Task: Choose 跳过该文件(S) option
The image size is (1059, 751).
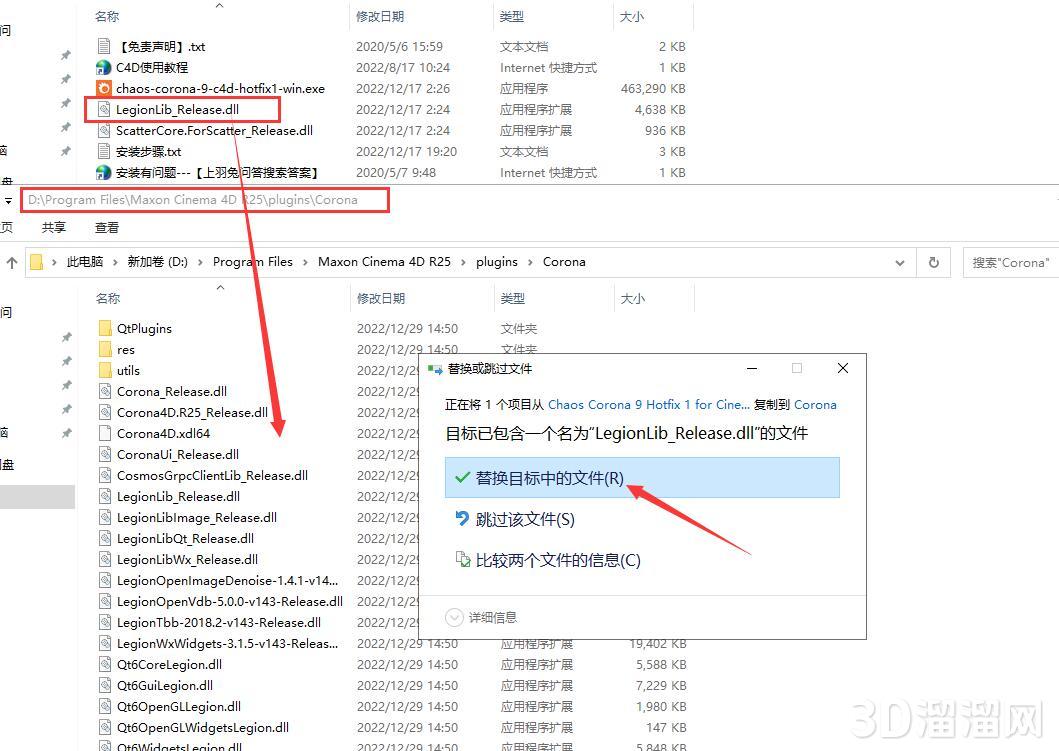Action: (524, 519)
